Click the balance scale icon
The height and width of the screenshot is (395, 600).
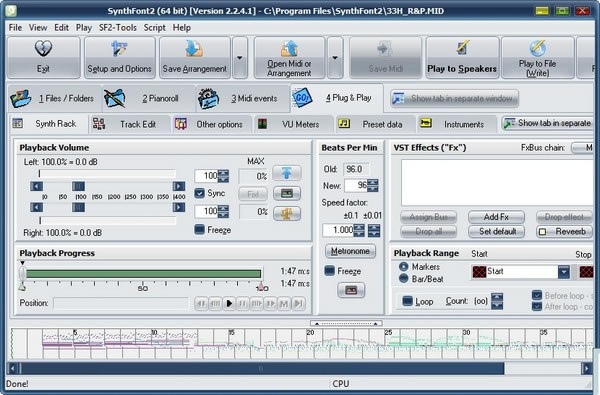(287, 214)
